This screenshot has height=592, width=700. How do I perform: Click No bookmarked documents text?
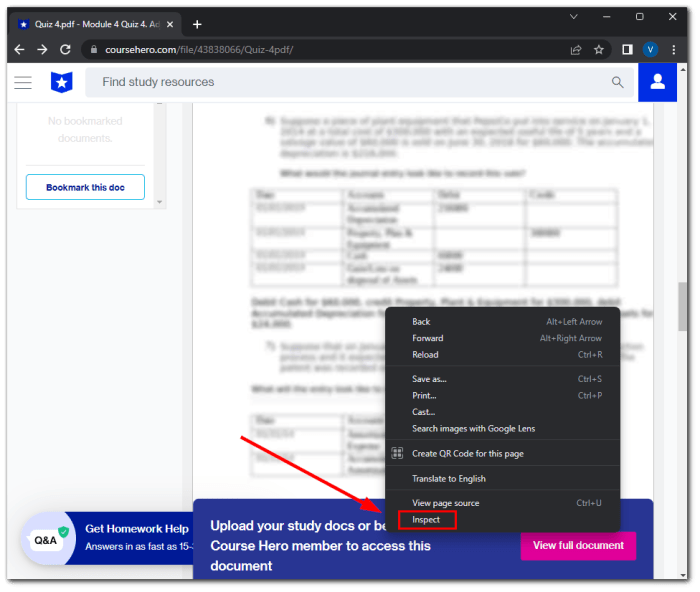click(85, 129)
